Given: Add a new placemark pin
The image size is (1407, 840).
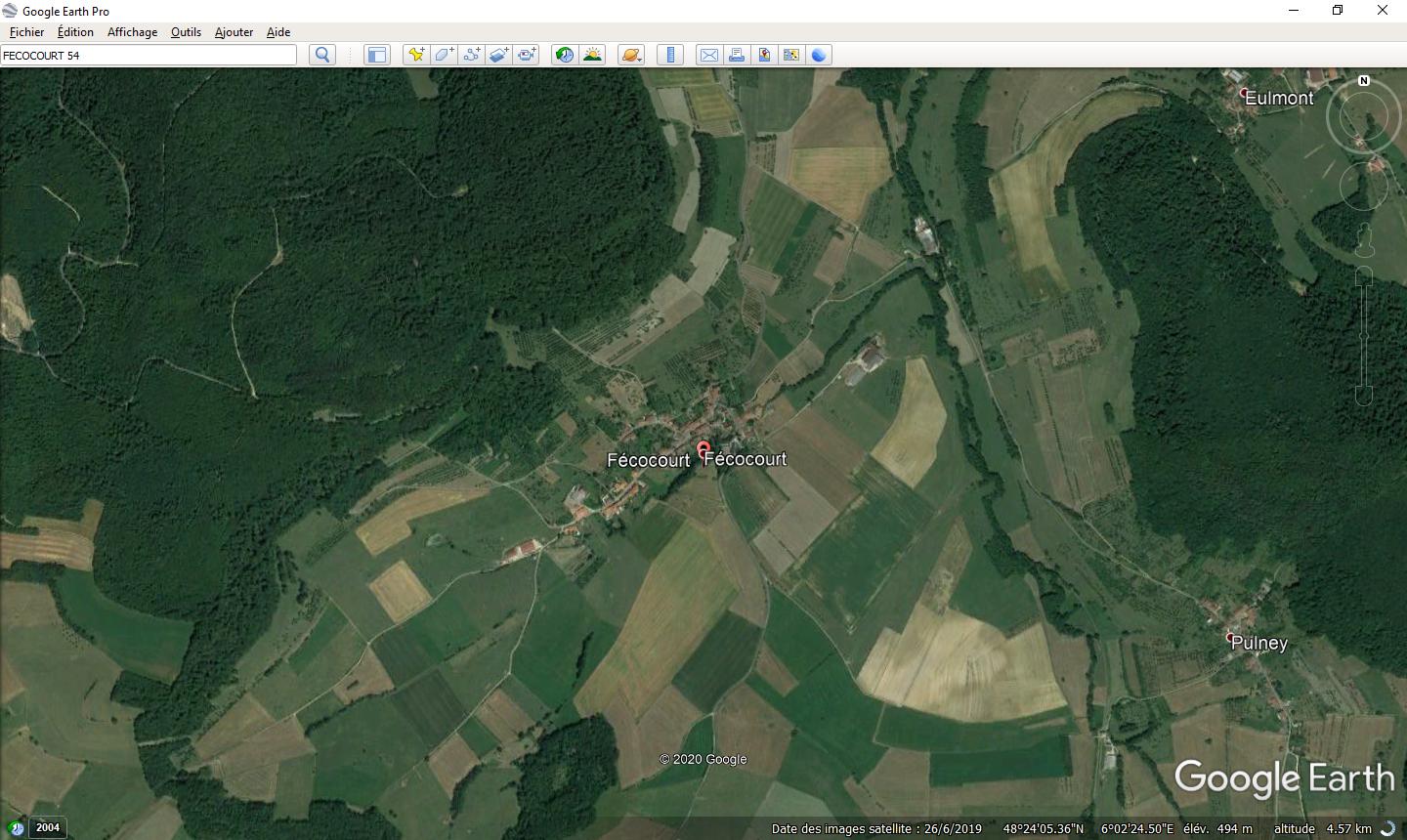Looking at the screenshot, I should click(x=416, y=55).
